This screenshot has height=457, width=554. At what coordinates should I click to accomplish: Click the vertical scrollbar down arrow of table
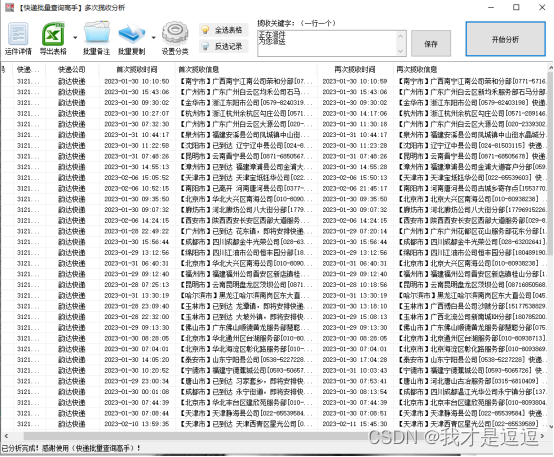[551, 427]
